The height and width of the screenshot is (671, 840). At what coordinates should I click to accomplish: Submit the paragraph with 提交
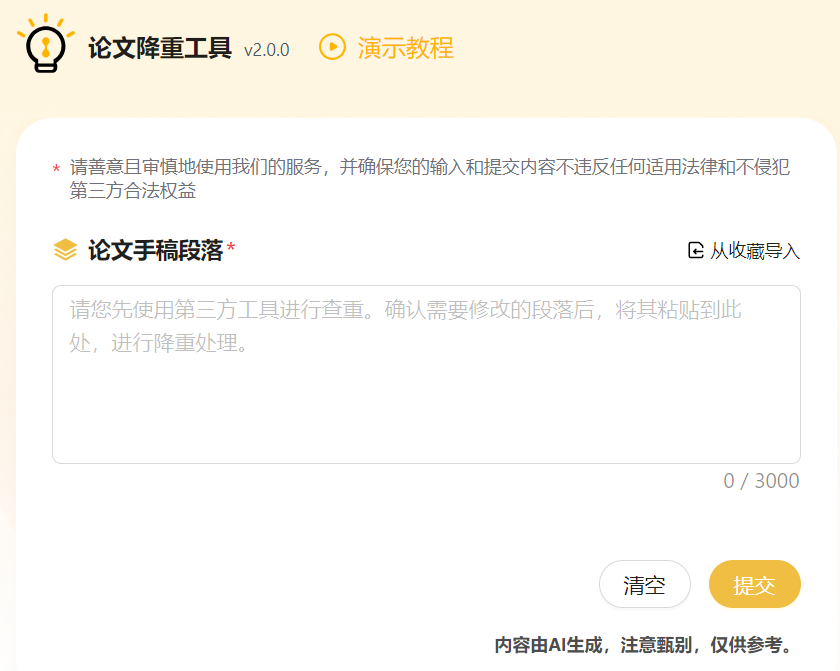click(x=754, y=584)
